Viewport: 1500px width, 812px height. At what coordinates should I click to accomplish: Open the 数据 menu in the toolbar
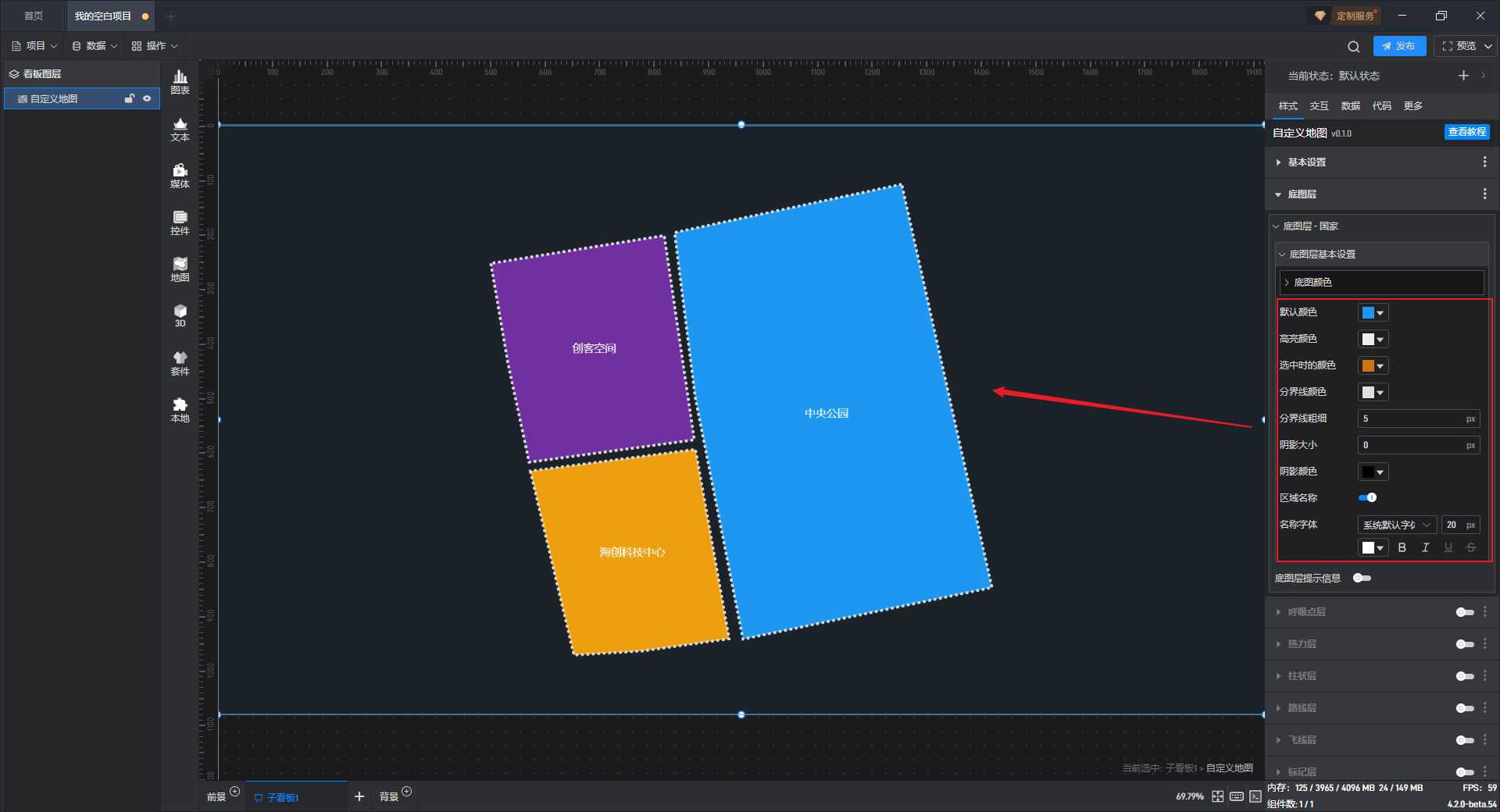pyautogui.click(x=95, y=46)
